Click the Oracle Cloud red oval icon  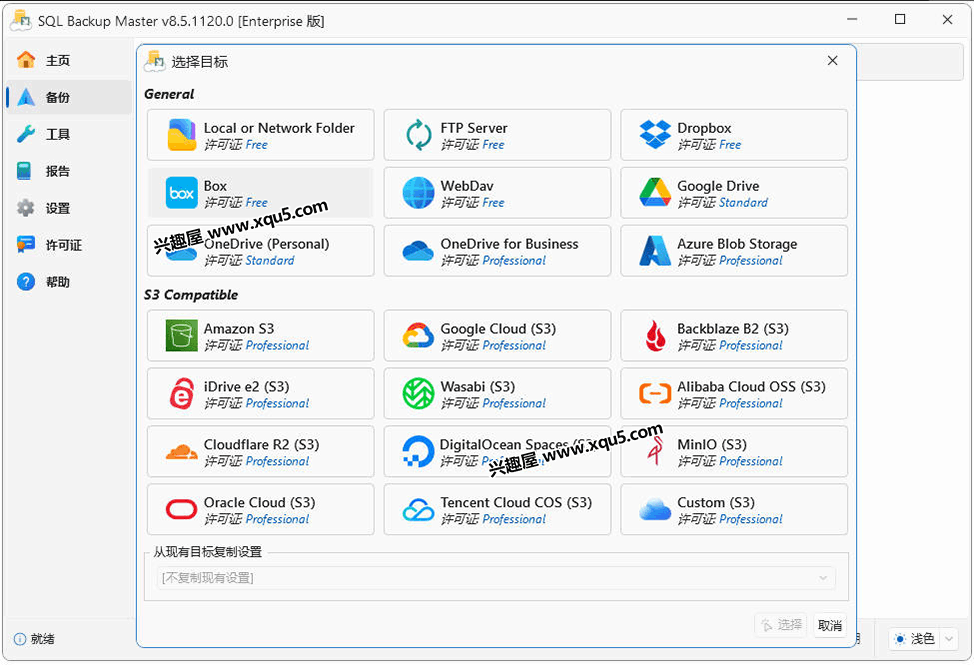coord(181,510)
